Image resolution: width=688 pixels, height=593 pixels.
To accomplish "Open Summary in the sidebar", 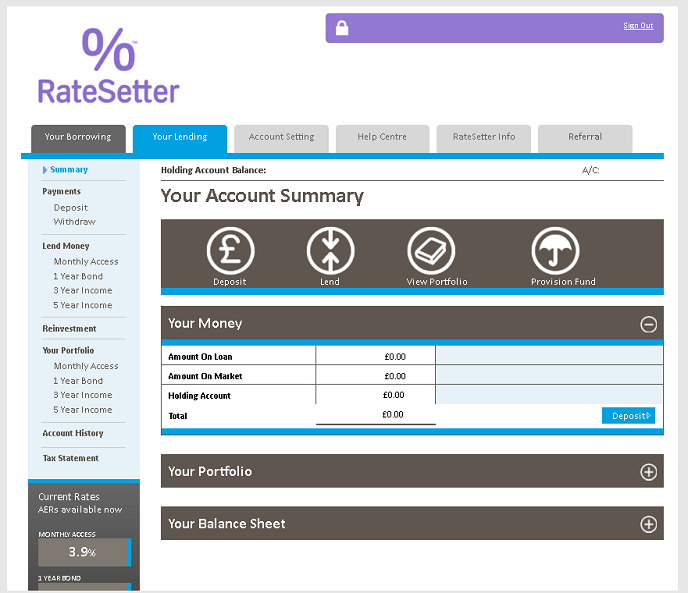I will (x=69, y=169).
